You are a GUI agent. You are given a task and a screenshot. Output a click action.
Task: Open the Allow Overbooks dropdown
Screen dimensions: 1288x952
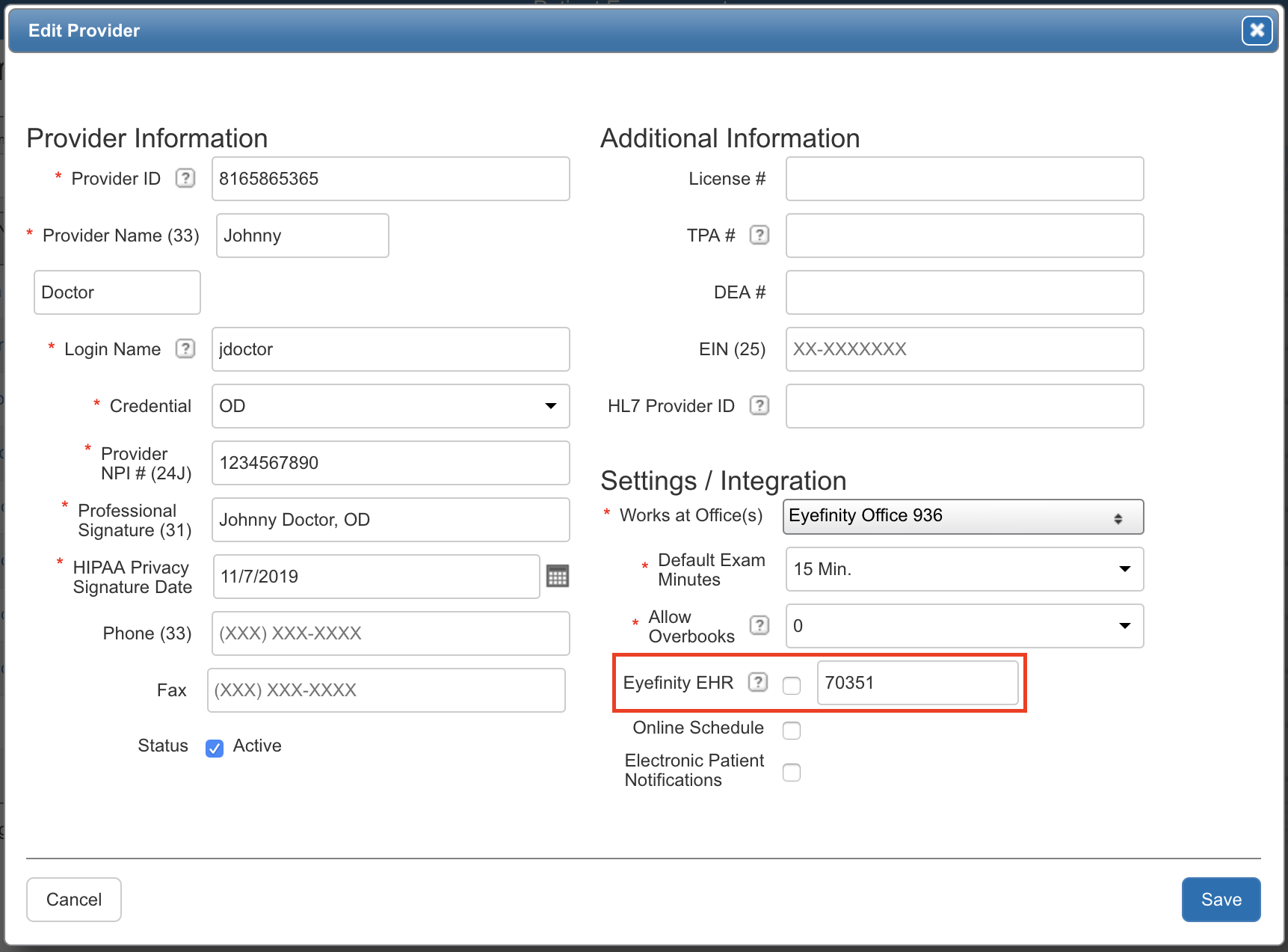964,626
